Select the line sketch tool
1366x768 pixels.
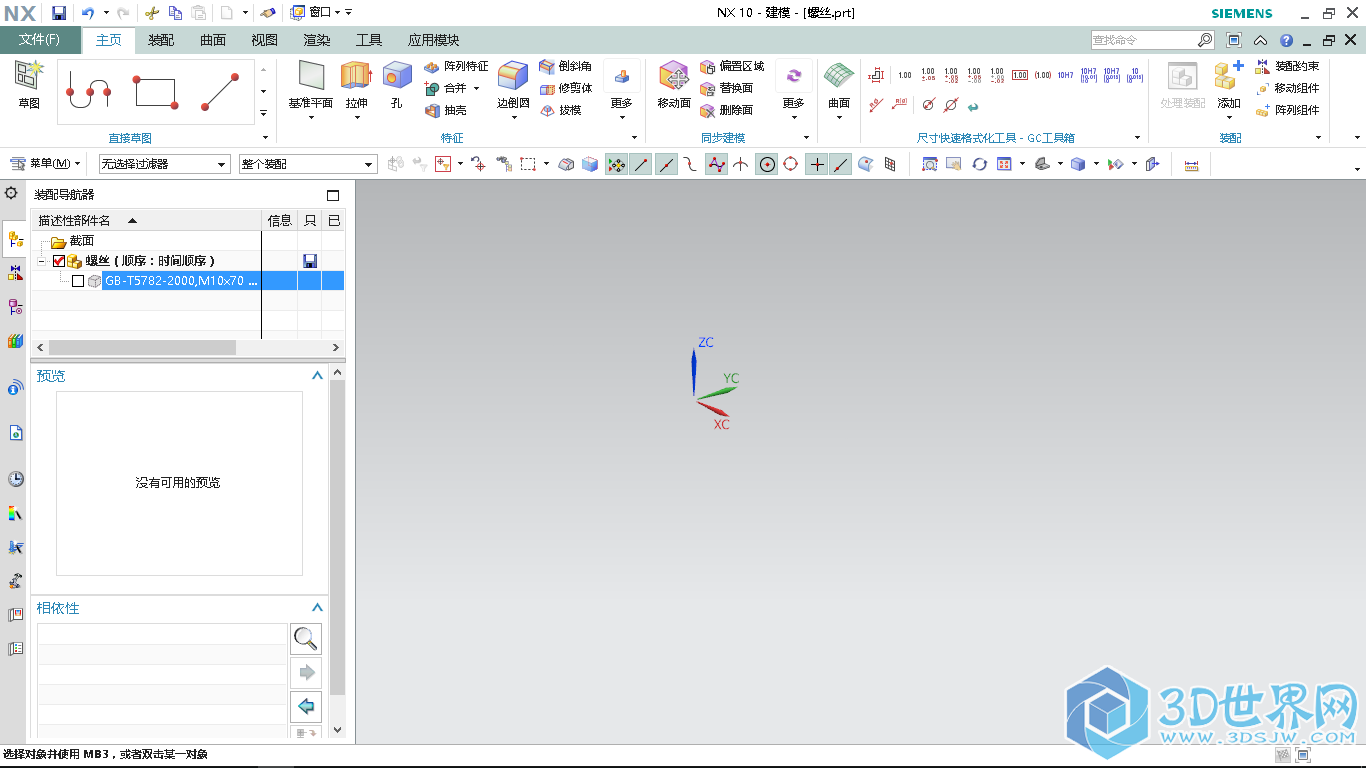tap(219, 92)
